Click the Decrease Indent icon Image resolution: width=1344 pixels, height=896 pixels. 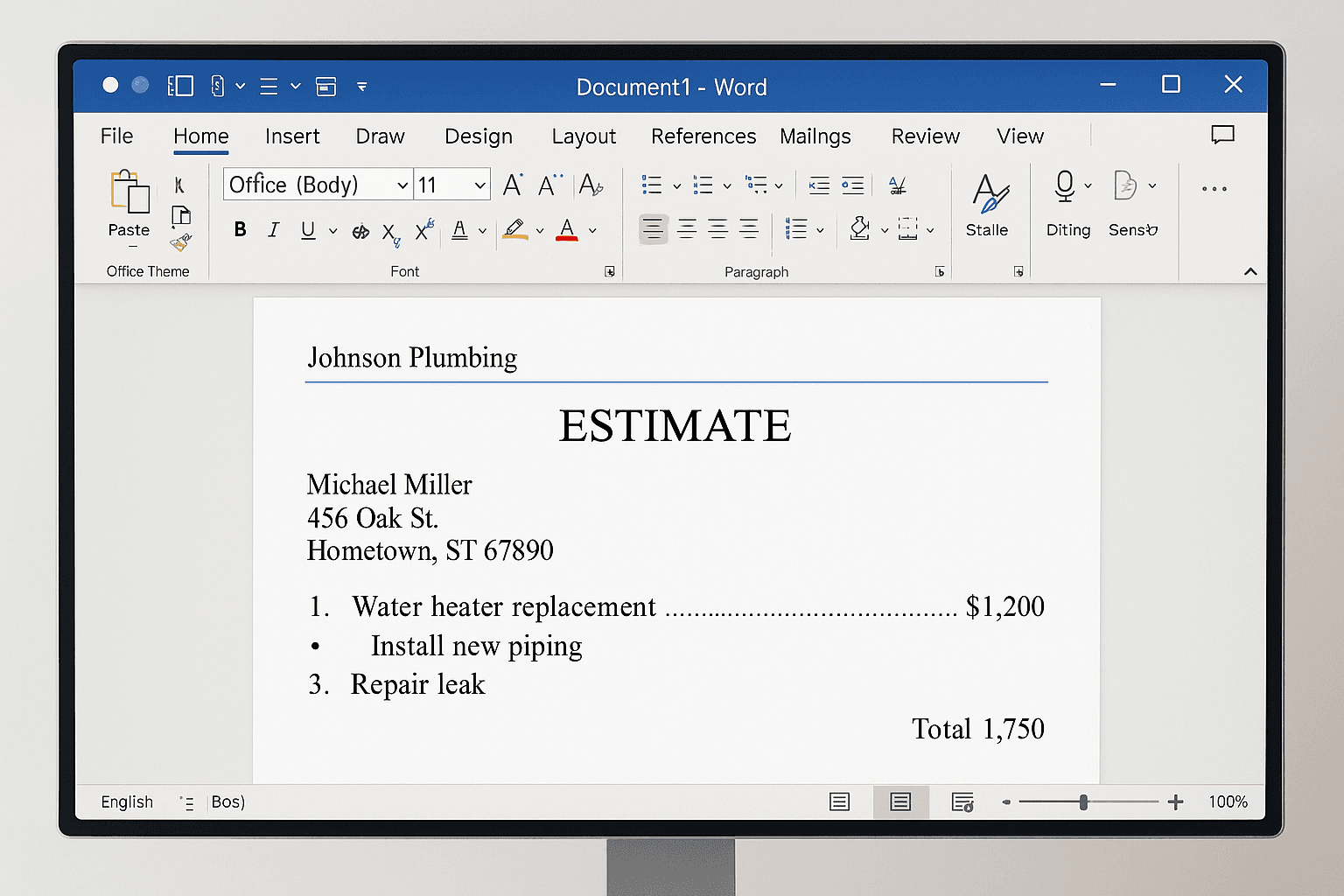[x=819, y=185]
